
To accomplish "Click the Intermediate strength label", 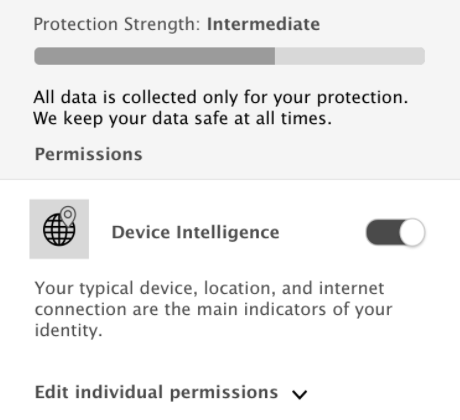I will click(263, 24).
